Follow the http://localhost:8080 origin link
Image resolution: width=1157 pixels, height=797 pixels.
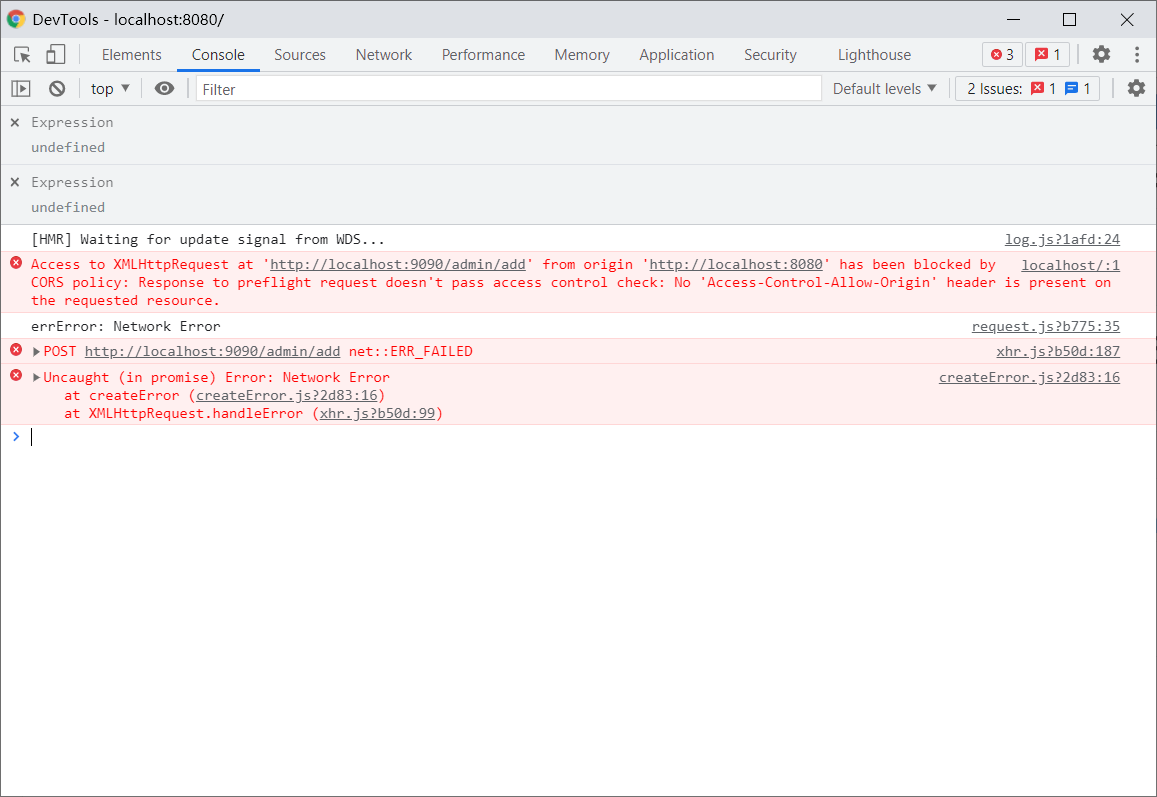point(736,264)
